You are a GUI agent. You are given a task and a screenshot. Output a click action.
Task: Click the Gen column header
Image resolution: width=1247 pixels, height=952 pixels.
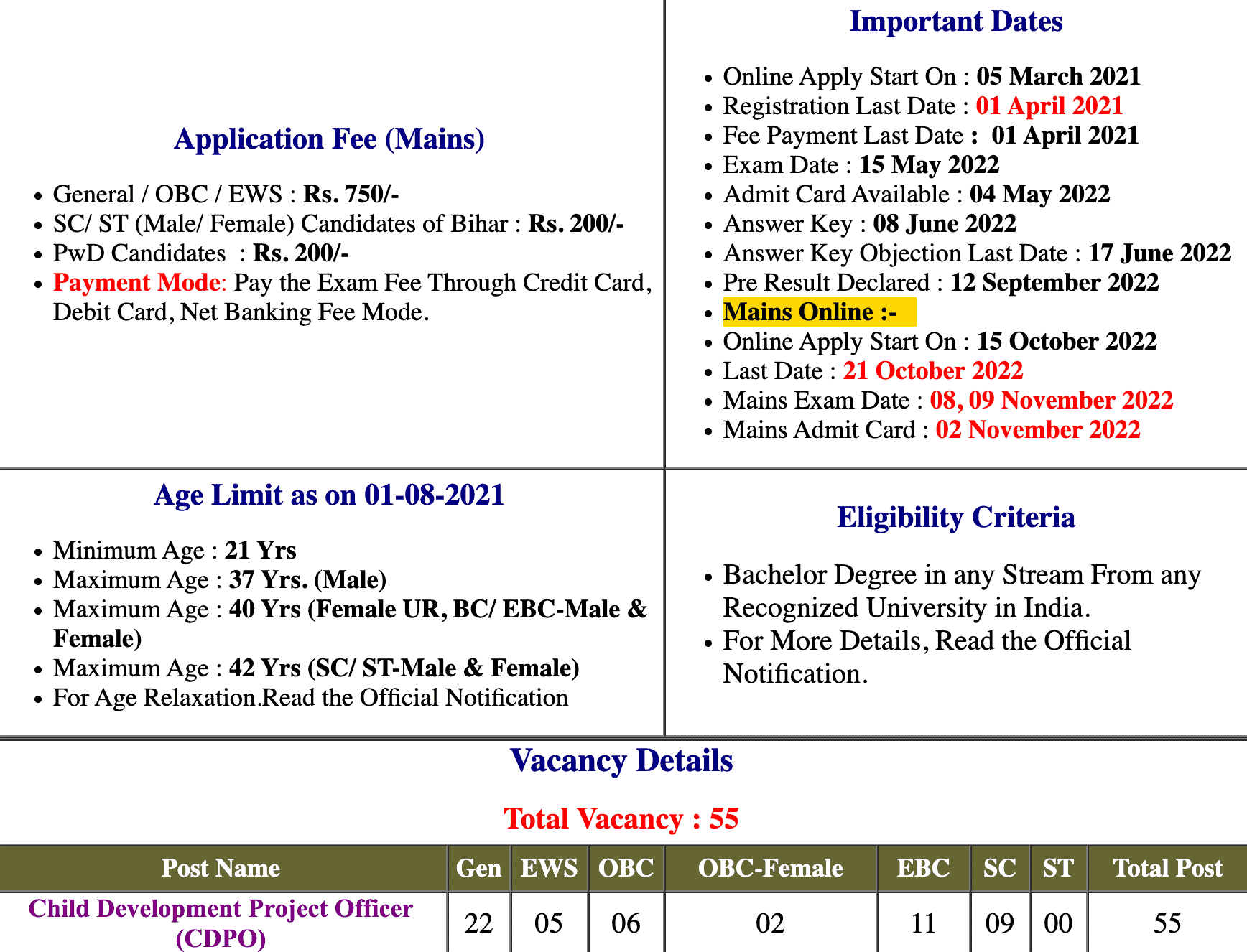tap(479, 869)
